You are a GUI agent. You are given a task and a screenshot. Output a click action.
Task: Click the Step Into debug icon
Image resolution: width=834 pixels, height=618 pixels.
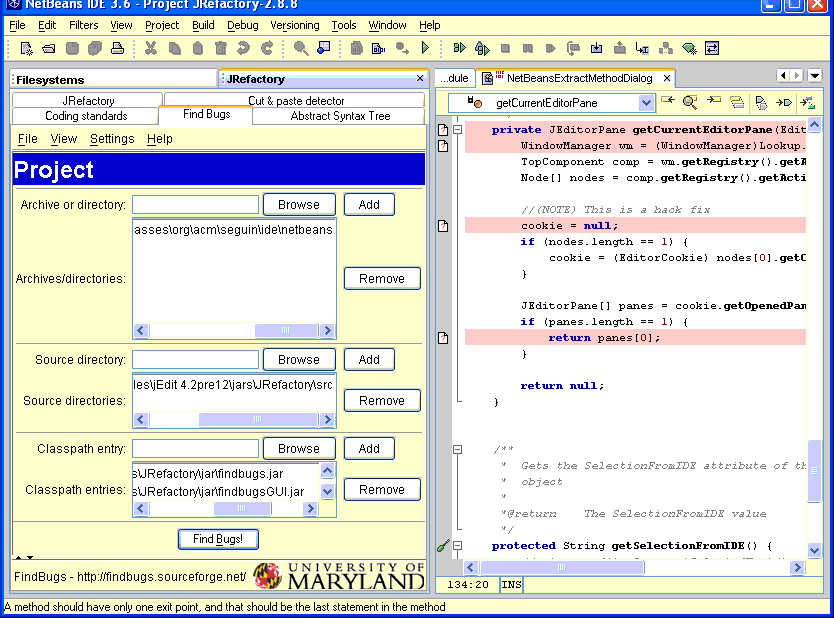tap(597, 48)
